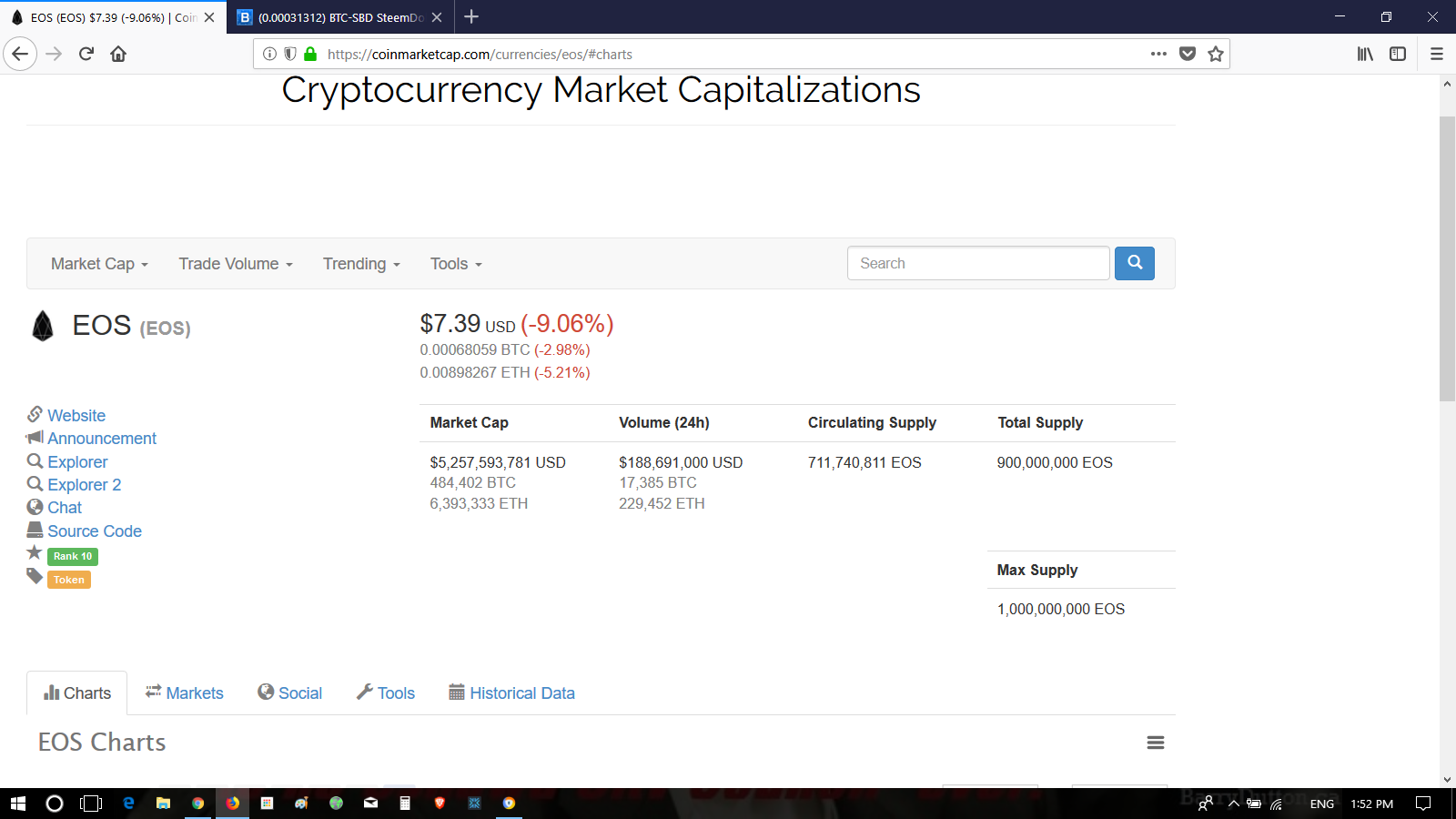Open Cortana search circle
Image resolution: width=1456 pixels, height=819 pixels.
55,804
